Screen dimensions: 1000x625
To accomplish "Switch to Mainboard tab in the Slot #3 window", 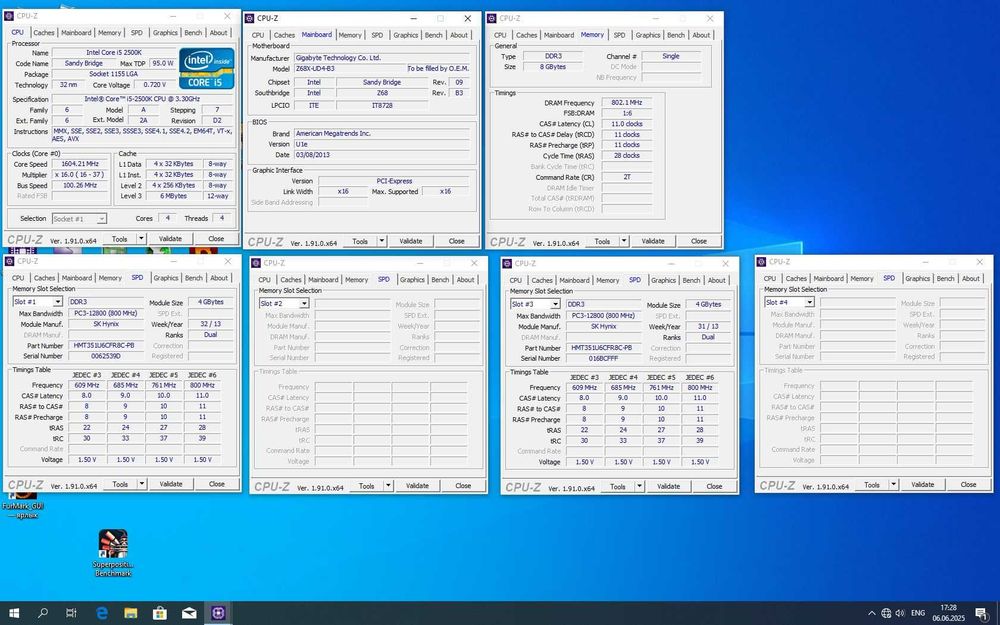I will pos(574,280).
